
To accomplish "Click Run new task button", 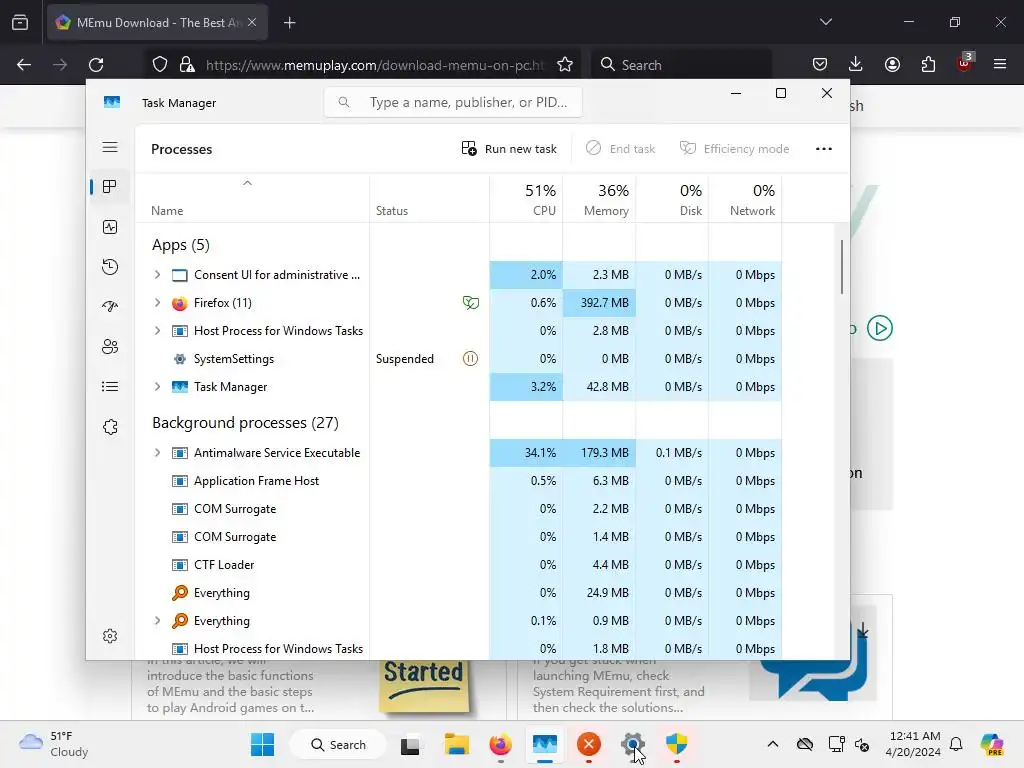I will click(x=509, y=149).
